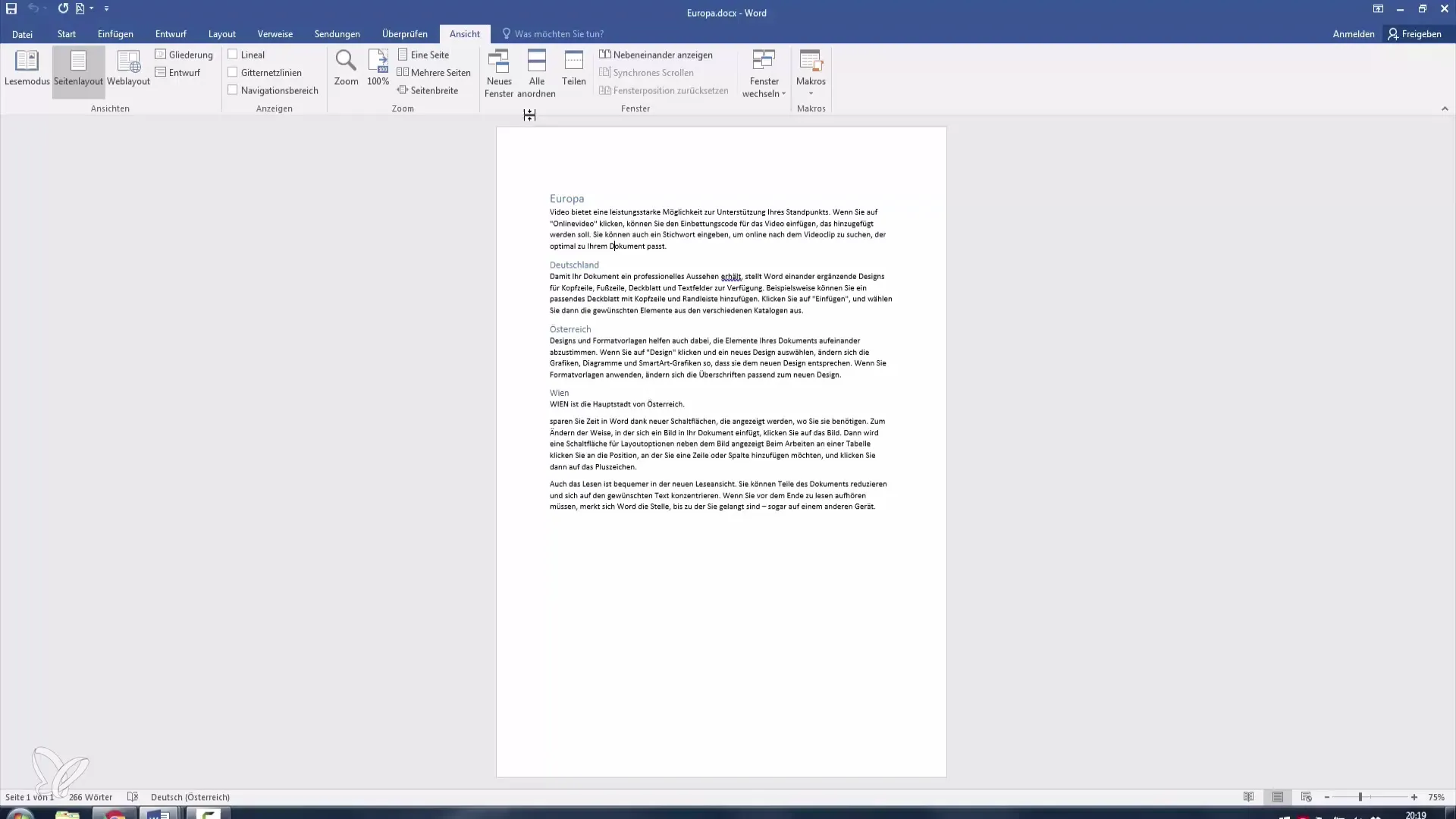
Task: Open the file explorer on the taskbar
Action: tap(67, 813)
